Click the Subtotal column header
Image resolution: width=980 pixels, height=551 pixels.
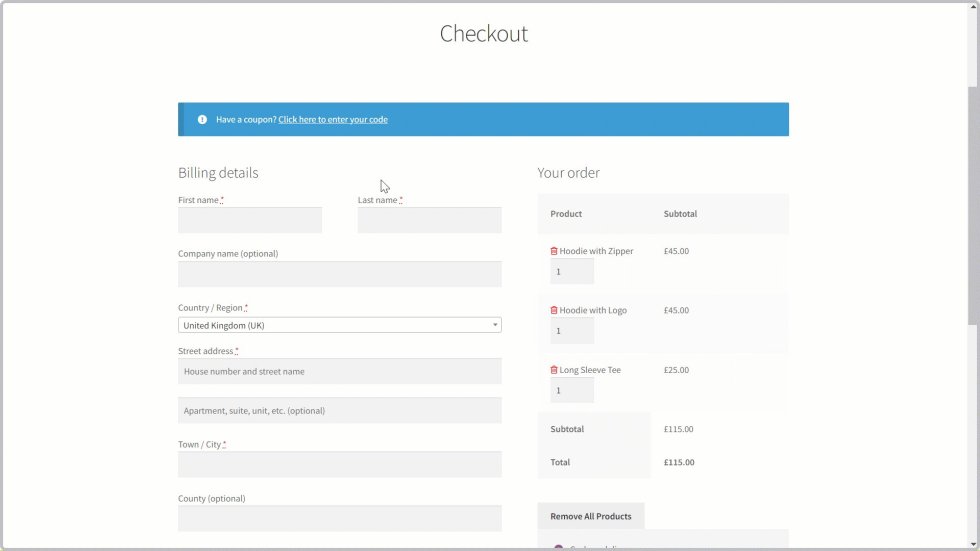click(x=680, y=214)
